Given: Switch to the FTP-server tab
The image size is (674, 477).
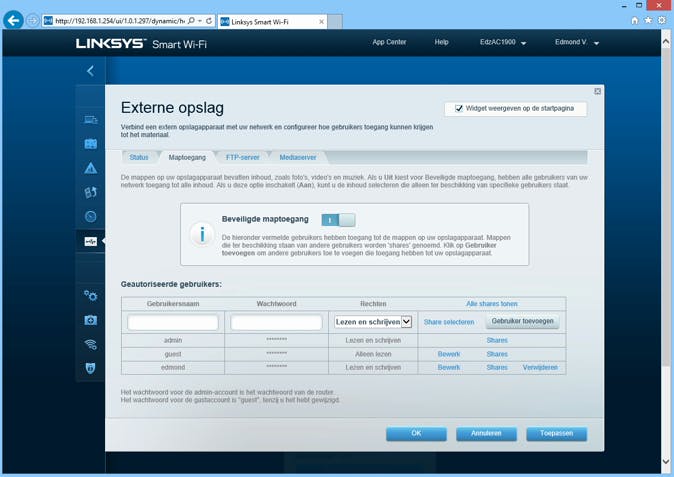Looking at the screenshot, I should click(x=242, y=157).
